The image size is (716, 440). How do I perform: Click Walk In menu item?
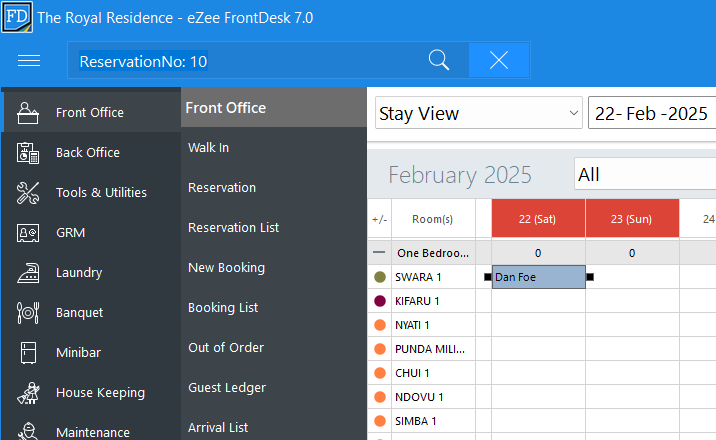(209, 148)
